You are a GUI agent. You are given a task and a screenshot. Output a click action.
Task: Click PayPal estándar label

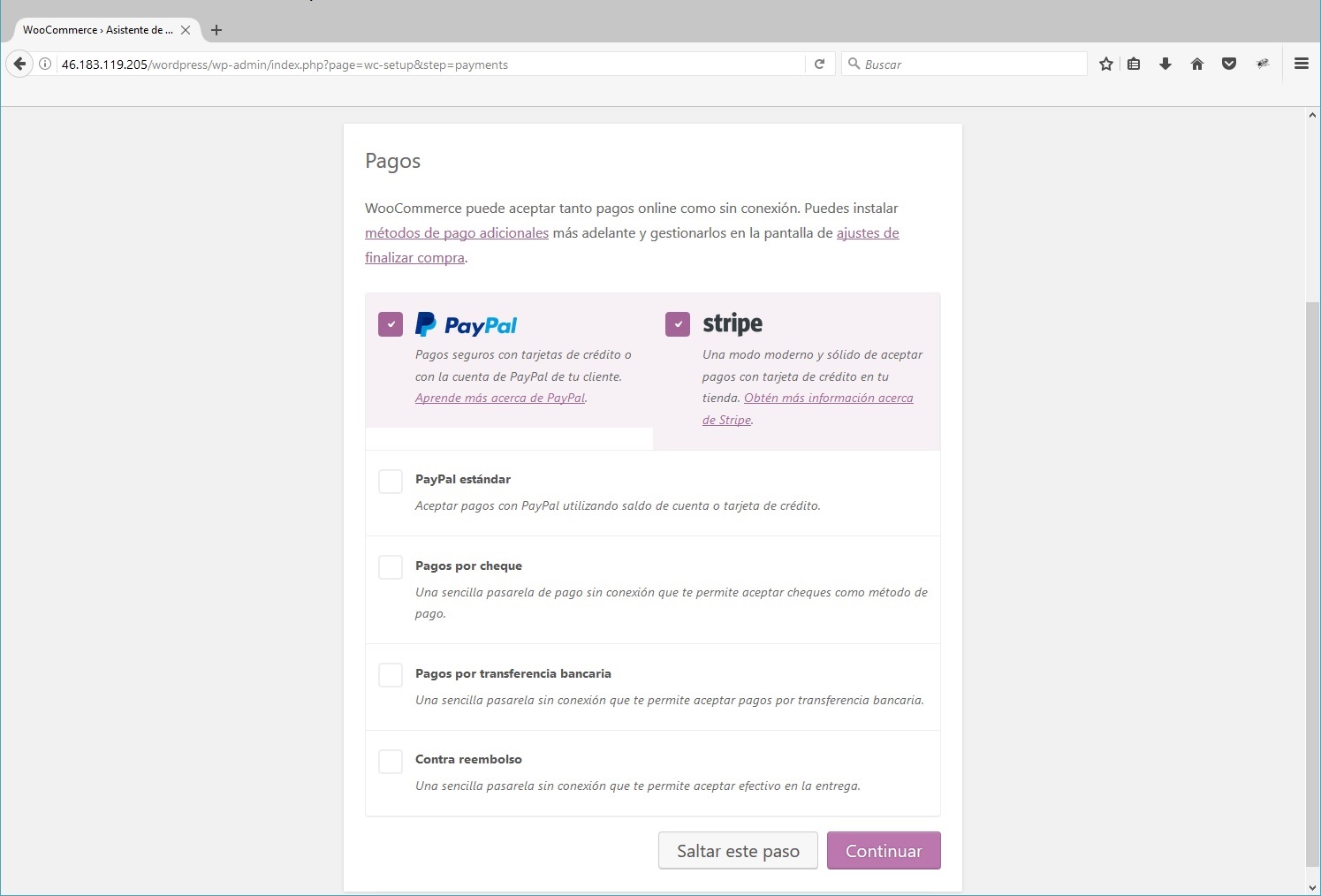(x=463, y=480)
